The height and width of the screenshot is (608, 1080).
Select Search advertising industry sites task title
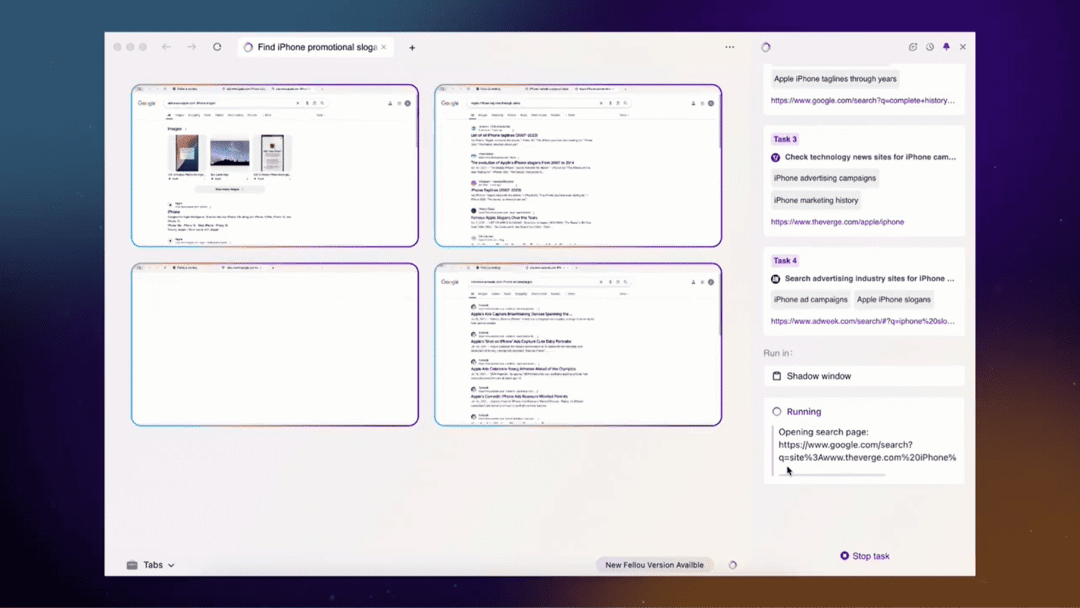(870, 279)
